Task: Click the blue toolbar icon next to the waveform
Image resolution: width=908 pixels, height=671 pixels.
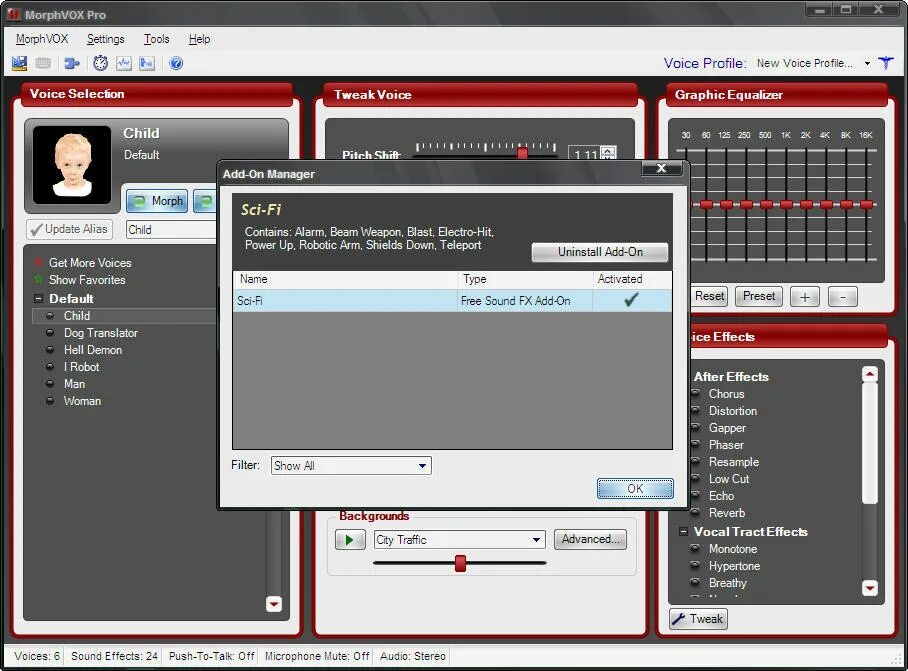Action: coord(147,63)
